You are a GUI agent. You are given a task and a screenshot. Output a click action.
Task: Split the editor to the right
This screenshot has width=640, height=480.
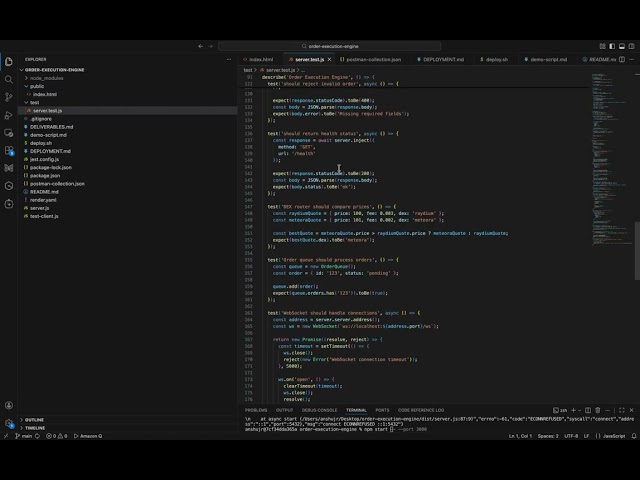click(x=622, y=59)
